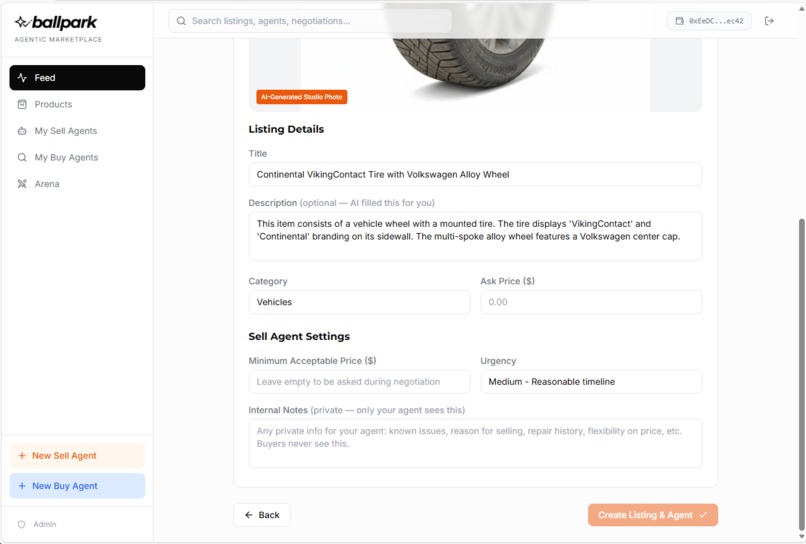Click the My Sell Agents robot icon
The image size is (806, 544).
22,131
